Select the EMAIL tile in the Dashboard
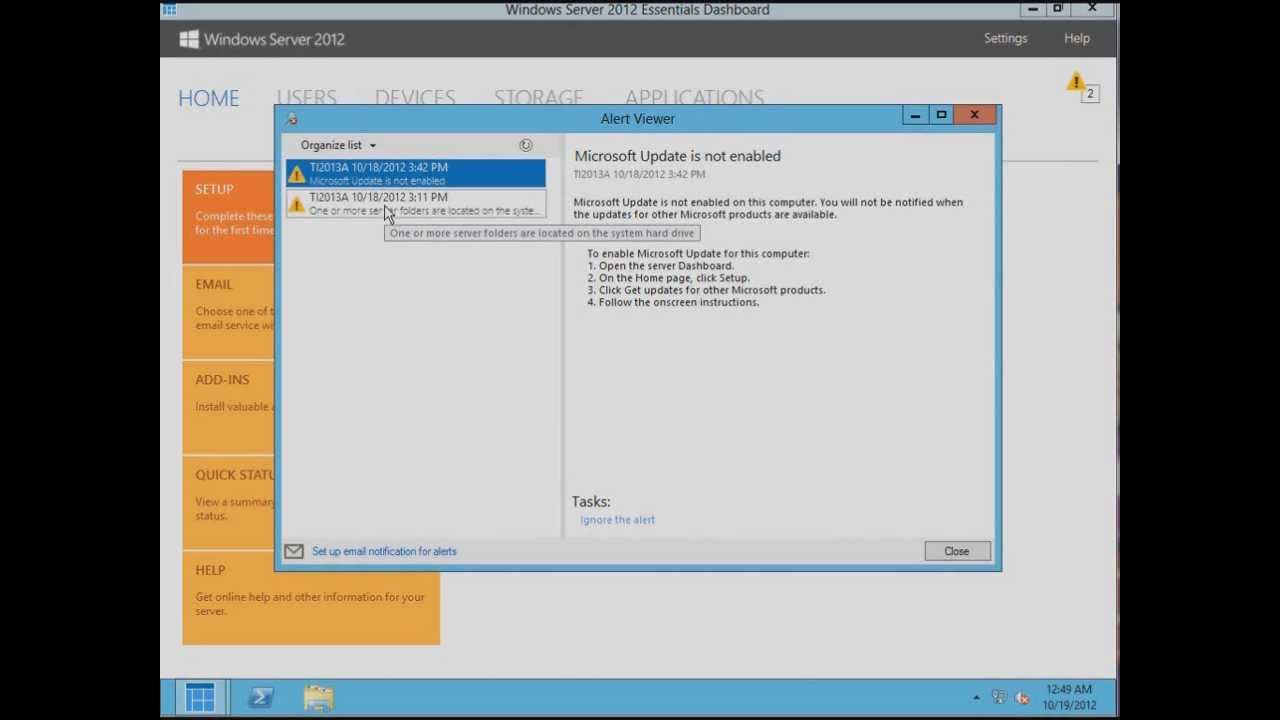Image resolution: width=1280 pixels, height=720 pixels. coord(228,312)
